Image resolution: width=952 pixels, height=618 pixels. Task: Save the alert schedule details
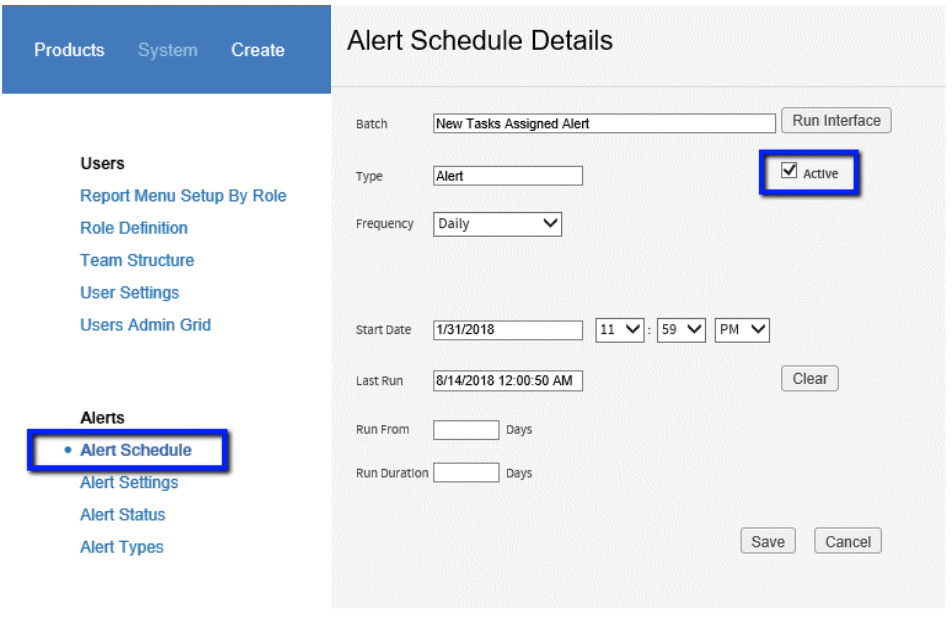tap(767, 541)
